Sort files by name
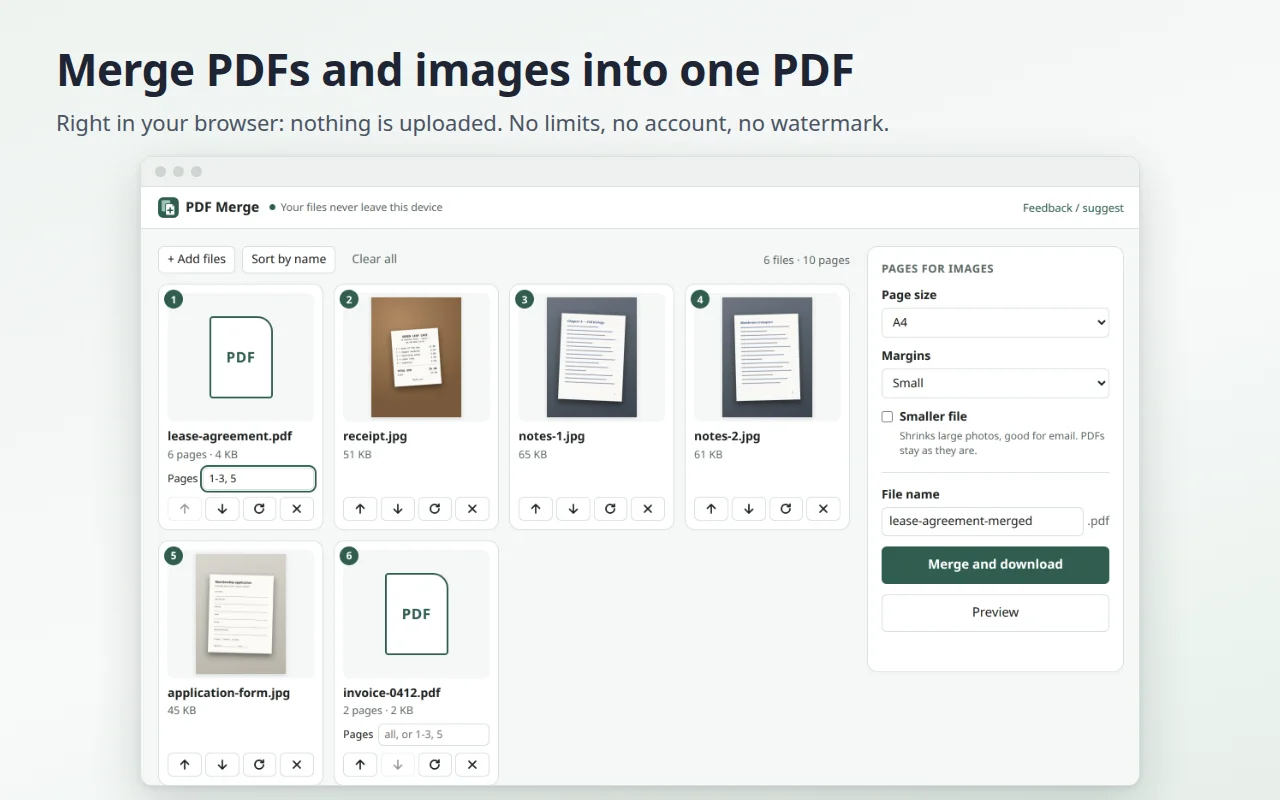1280x800 pixels. [x=289, y=259]
